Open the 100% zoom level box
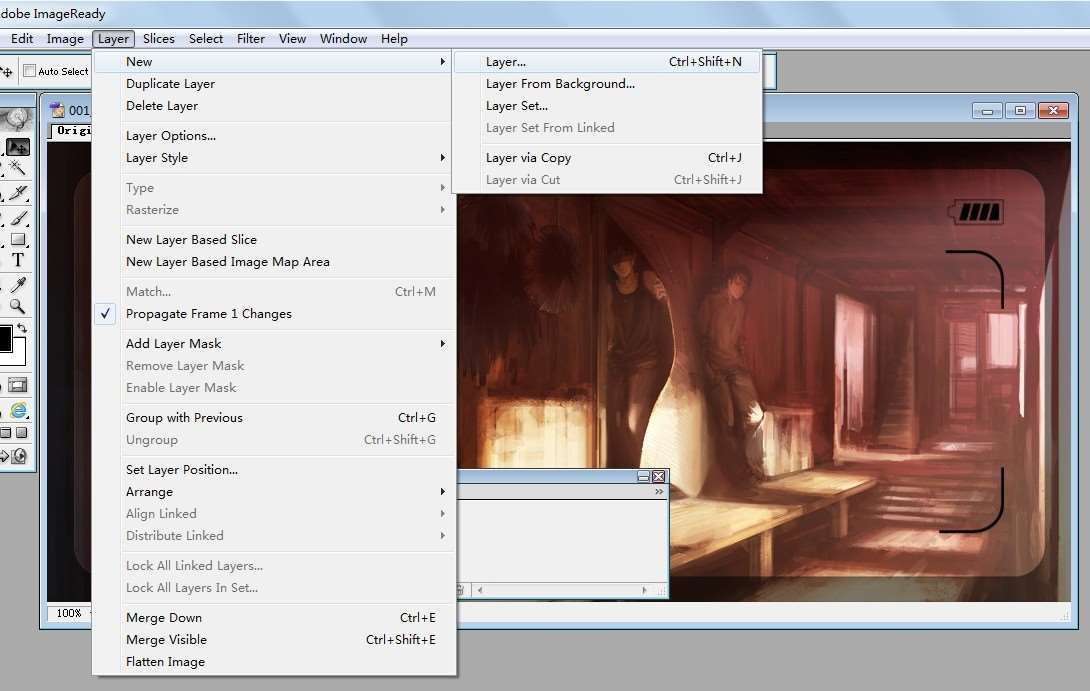Image resolution: width=1090 pixels, height=691 pixels. pyautogui.click(x=69, y=613)
